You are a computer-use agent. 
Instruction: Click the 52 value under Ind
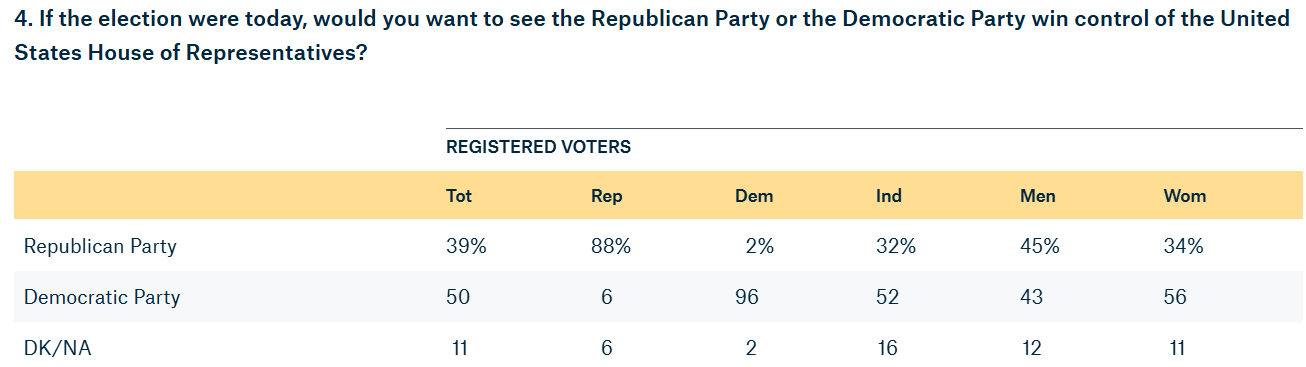point(888,297)
